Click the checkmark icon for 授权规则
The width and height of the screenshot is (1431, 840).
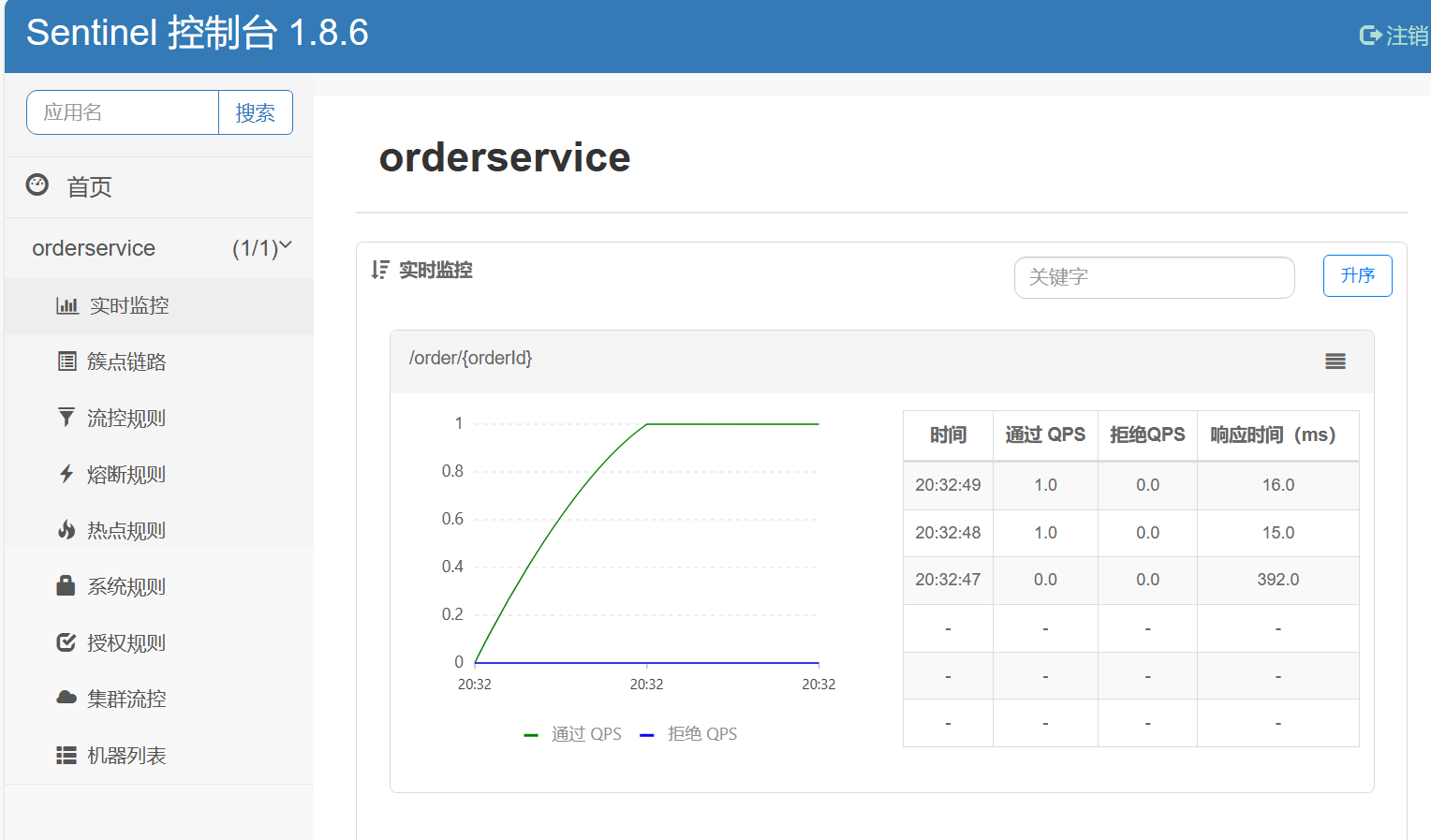click(66, 642)
